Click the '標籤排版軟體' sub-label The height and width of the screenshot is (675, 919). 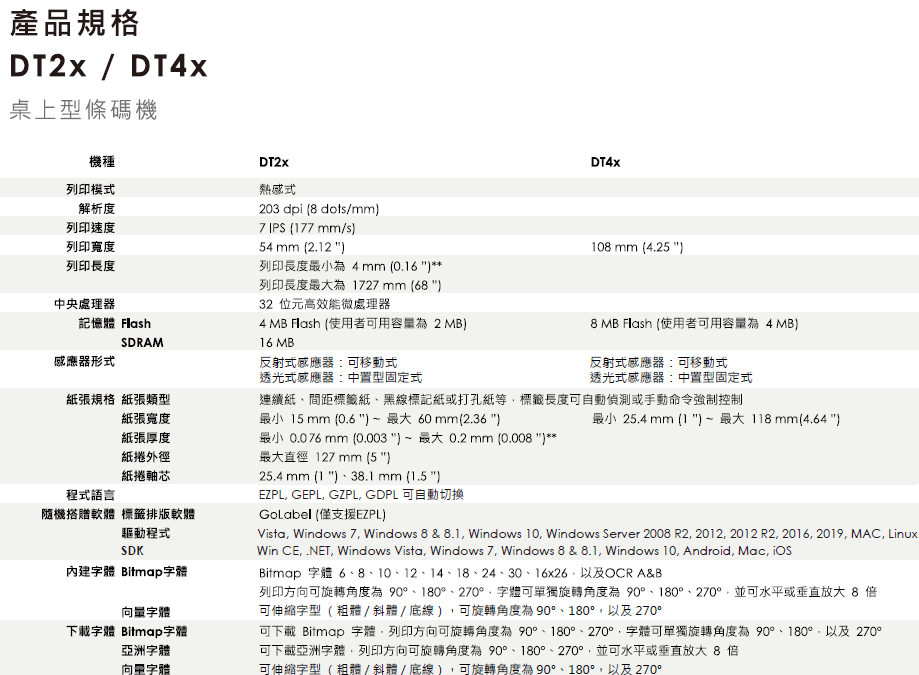click(158, 514)
